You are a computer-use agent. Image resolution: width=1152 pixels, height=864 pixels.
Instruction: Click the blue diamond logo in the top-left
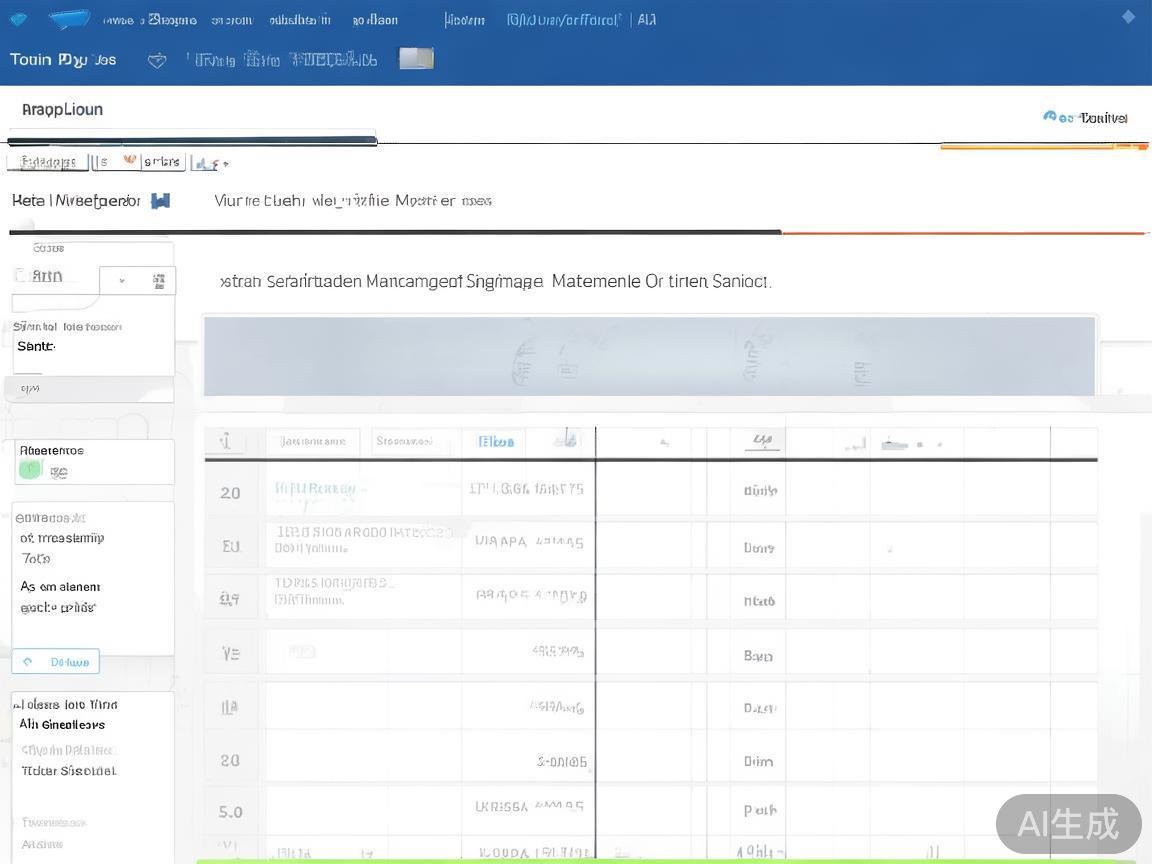point(18,19)
